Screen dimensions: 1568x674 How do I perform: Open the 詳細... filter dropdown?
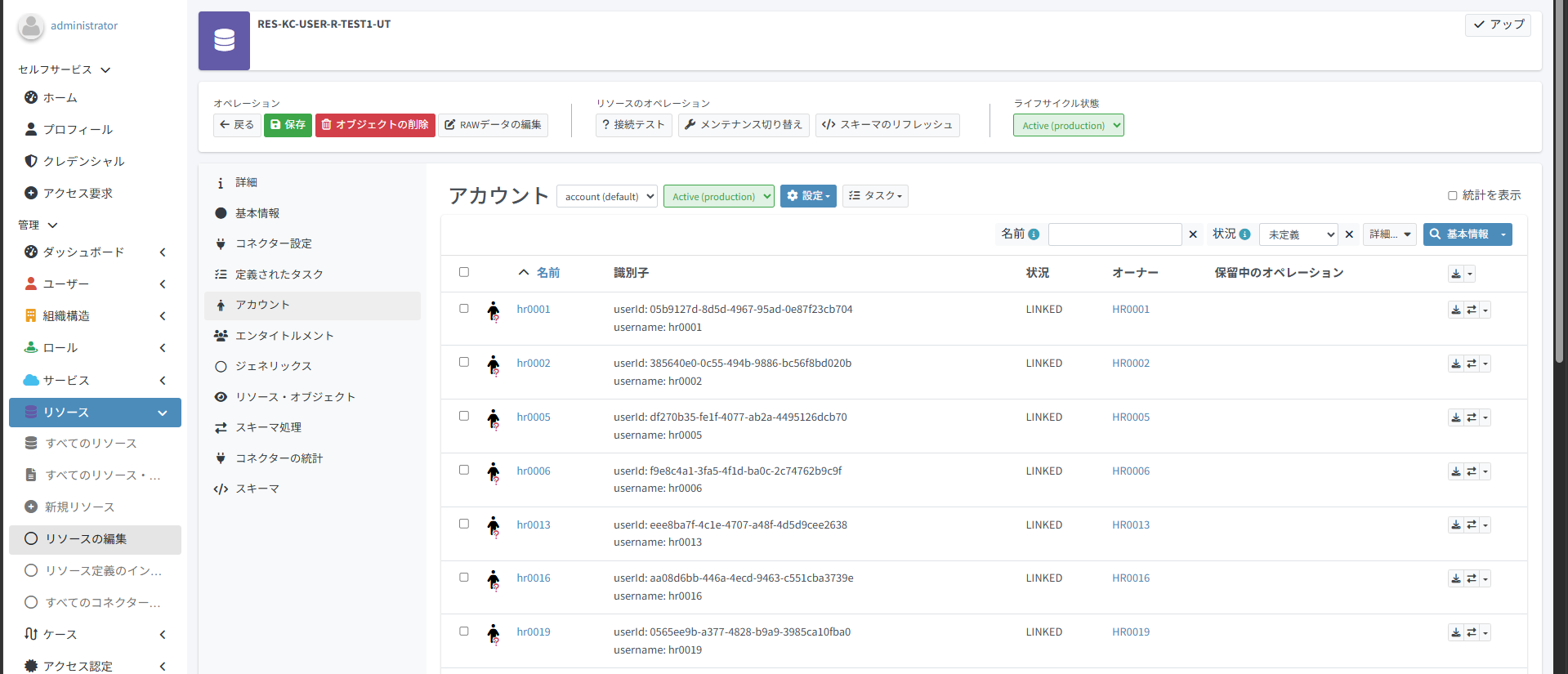1389,234
